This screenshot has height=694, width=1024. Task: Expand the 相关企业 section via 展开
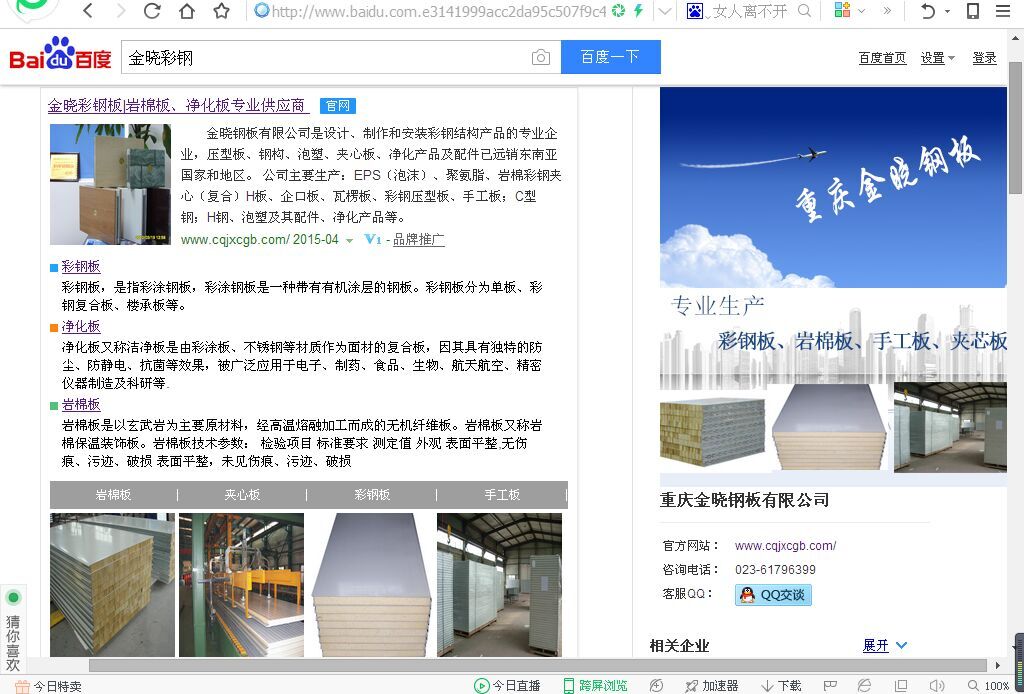point(884,646)
